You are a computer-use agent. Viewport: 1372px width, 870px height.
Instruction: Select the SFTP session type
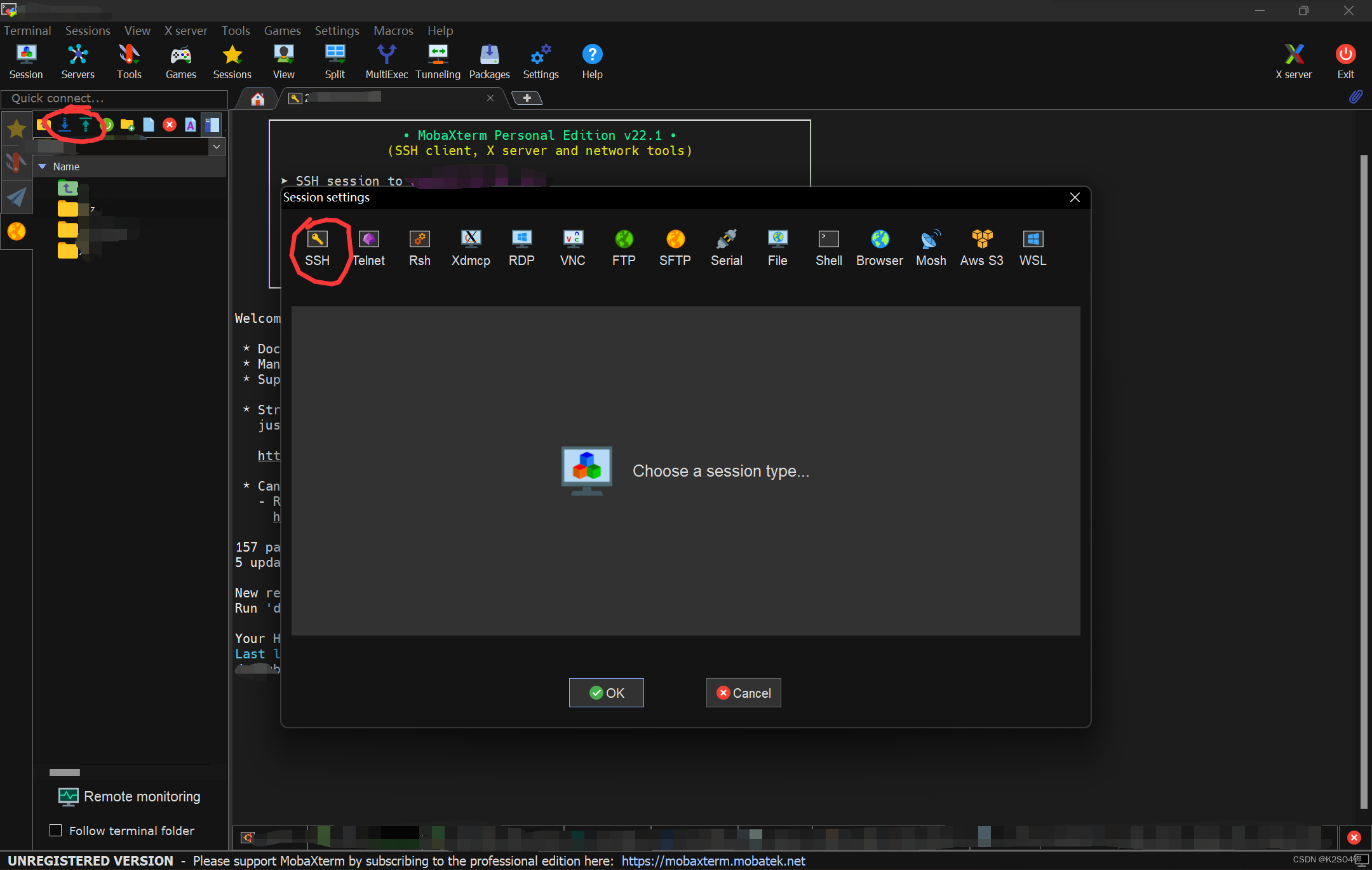pyautogui.click(x=675, y=248)
